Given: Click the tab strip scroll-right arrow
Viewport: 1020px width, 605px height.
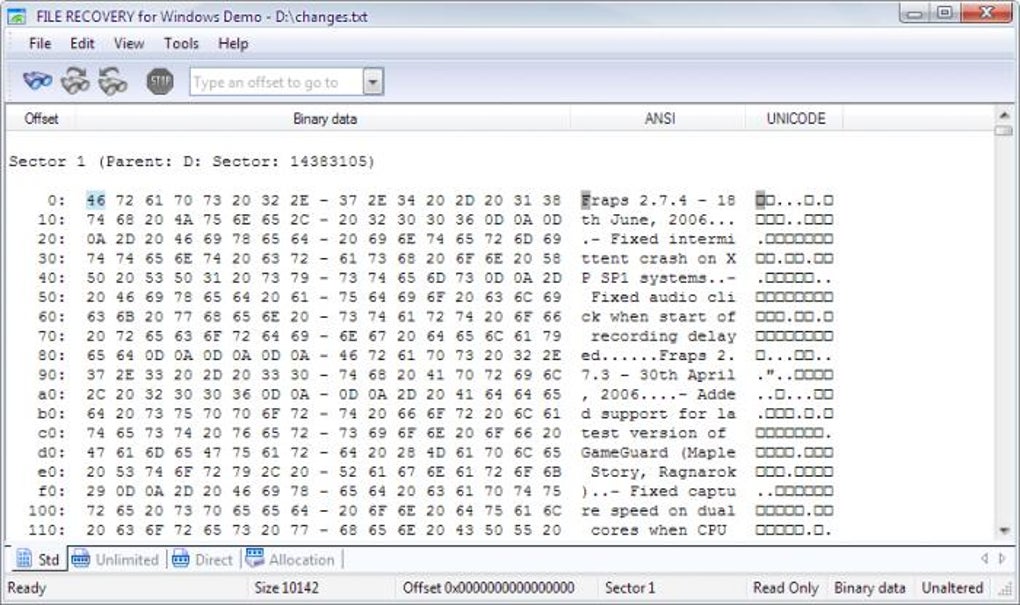Looking at the screenshot, I should point(1002,558).
